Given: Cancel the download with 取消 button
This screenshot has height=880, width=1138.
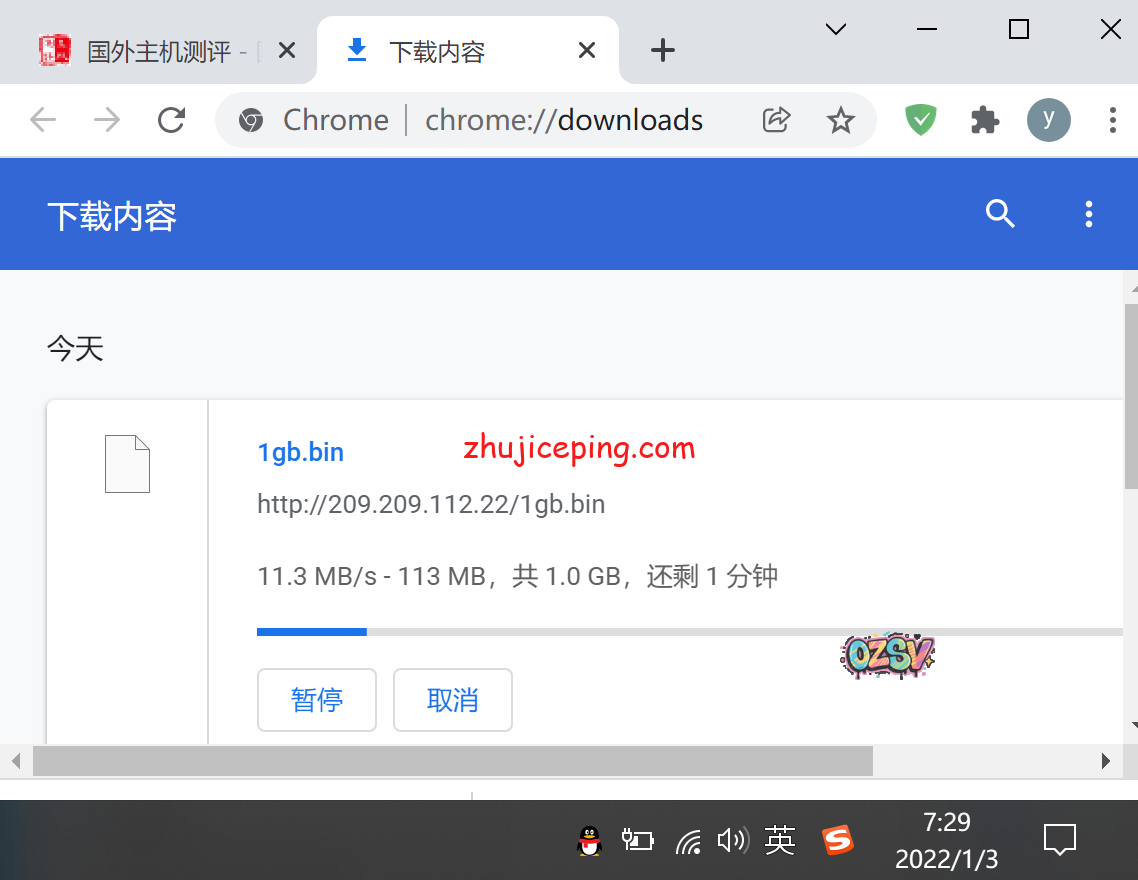Looking at the screenshot, I should pos(452,700).
